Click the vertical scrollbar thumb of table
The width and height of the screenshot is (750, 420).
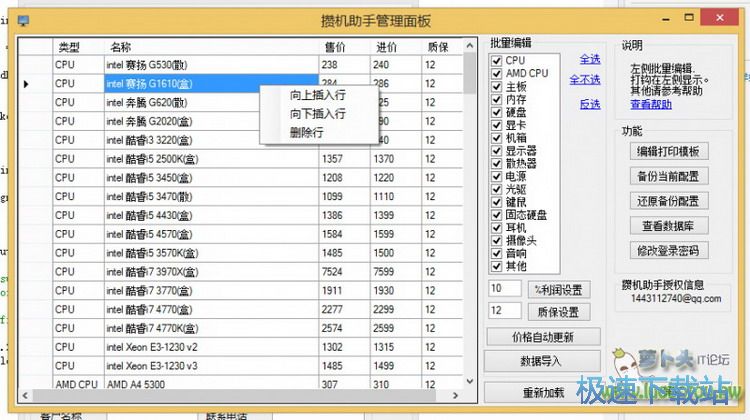click(x=470, y=73)
